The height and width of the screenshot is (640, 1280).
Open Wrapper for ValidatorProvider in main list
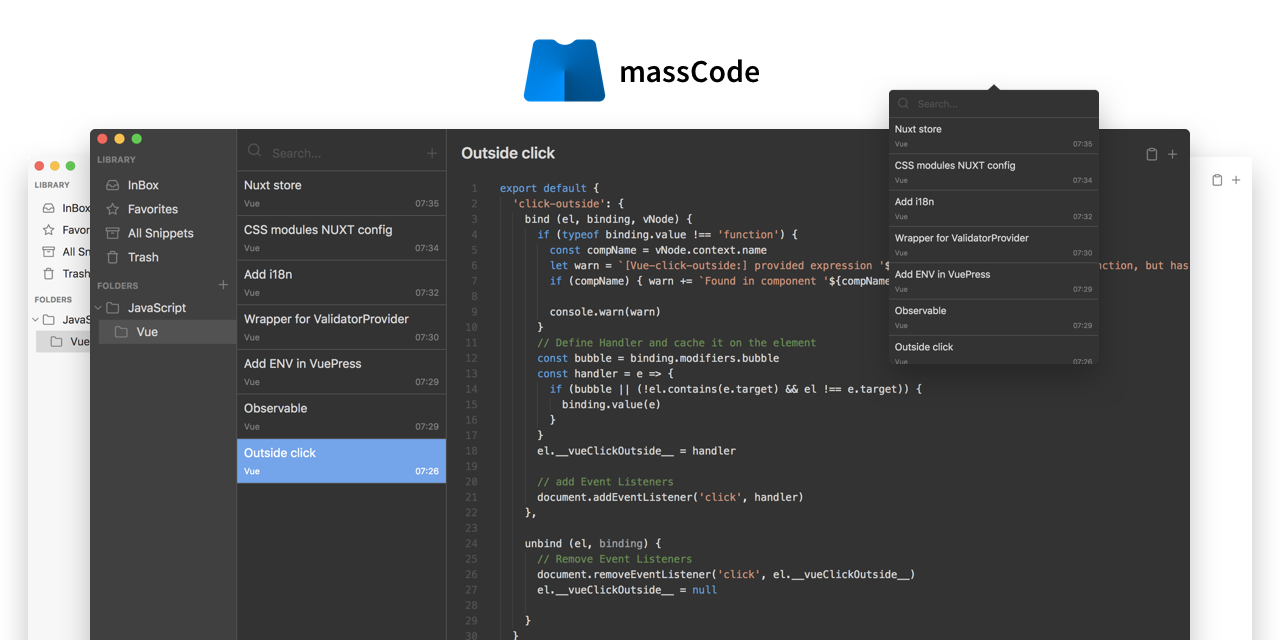pyautogui.click(x=341, y=327)
